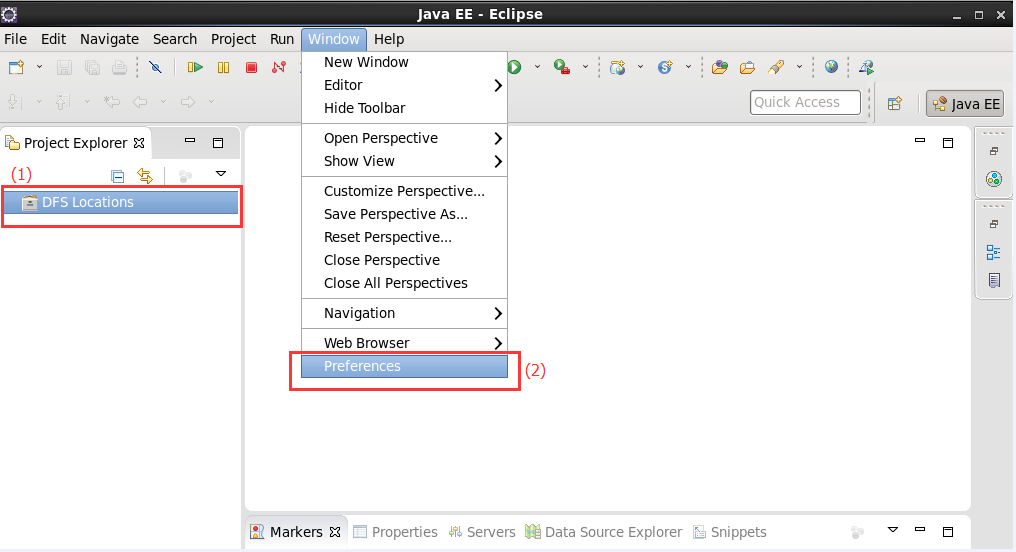This screenshot has width=1016, height=552.
Task: Open Markers panel View Menu triangle
Action: tap(893, 530)
